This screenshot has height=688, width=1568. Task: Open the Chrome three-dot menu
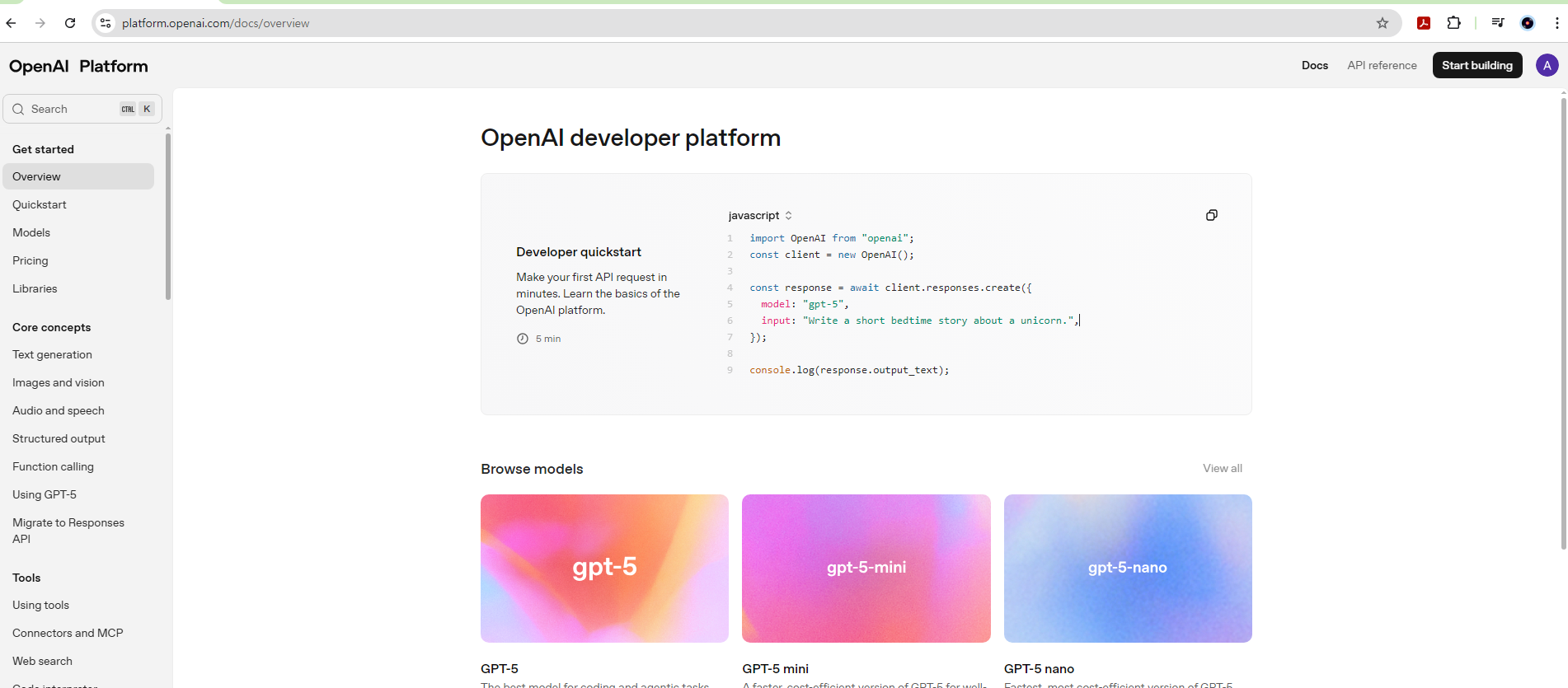pyautogui.click(x=1556, y=23)
